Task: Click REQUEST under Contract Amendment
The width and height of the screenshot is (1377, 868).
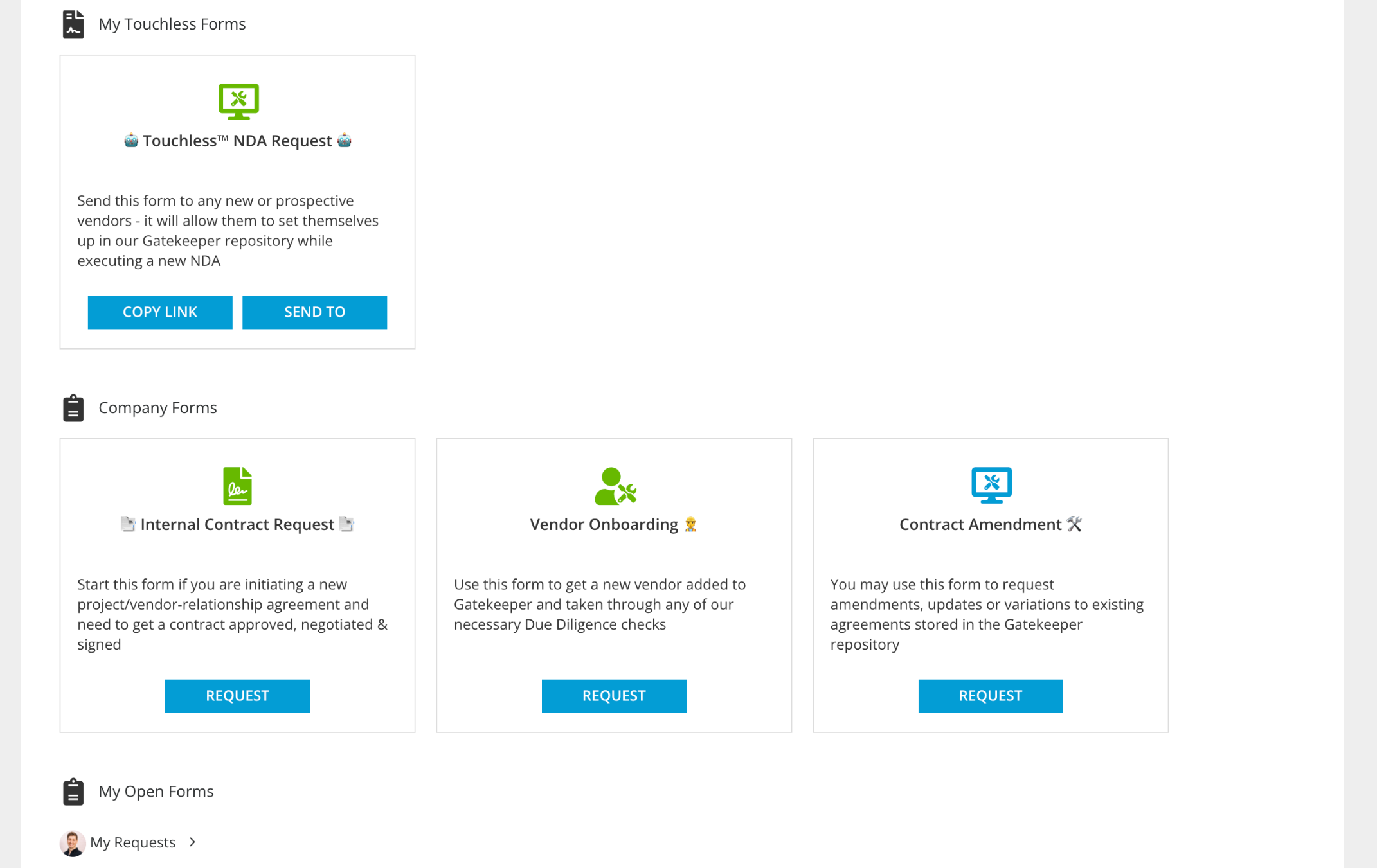Action: point(990,695)
